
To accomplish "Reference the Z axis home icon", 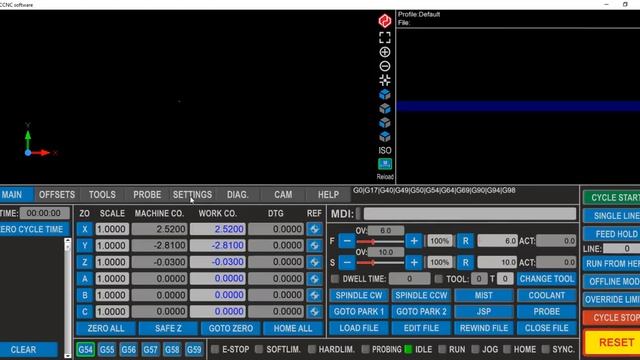I will pyautogui.click(x=314, y=262).
